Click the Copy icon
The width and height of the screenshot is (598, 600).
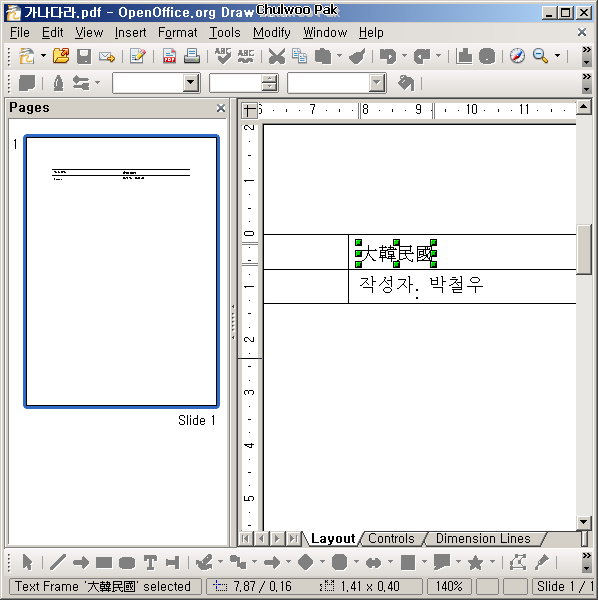pyautogui.click(x=299, y=56)
